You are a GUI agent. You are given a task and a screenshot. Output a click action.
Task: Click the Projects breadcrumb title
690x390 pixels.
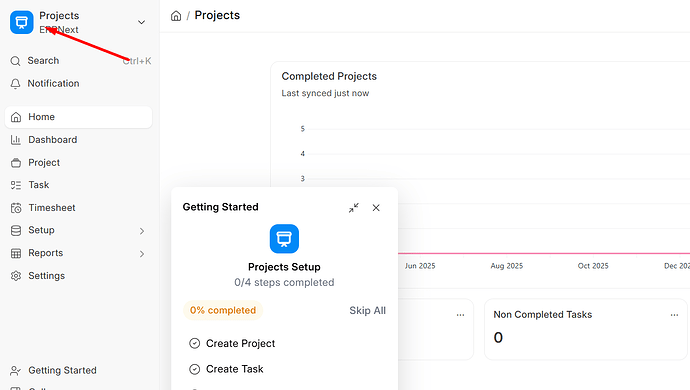pos(217,15)
